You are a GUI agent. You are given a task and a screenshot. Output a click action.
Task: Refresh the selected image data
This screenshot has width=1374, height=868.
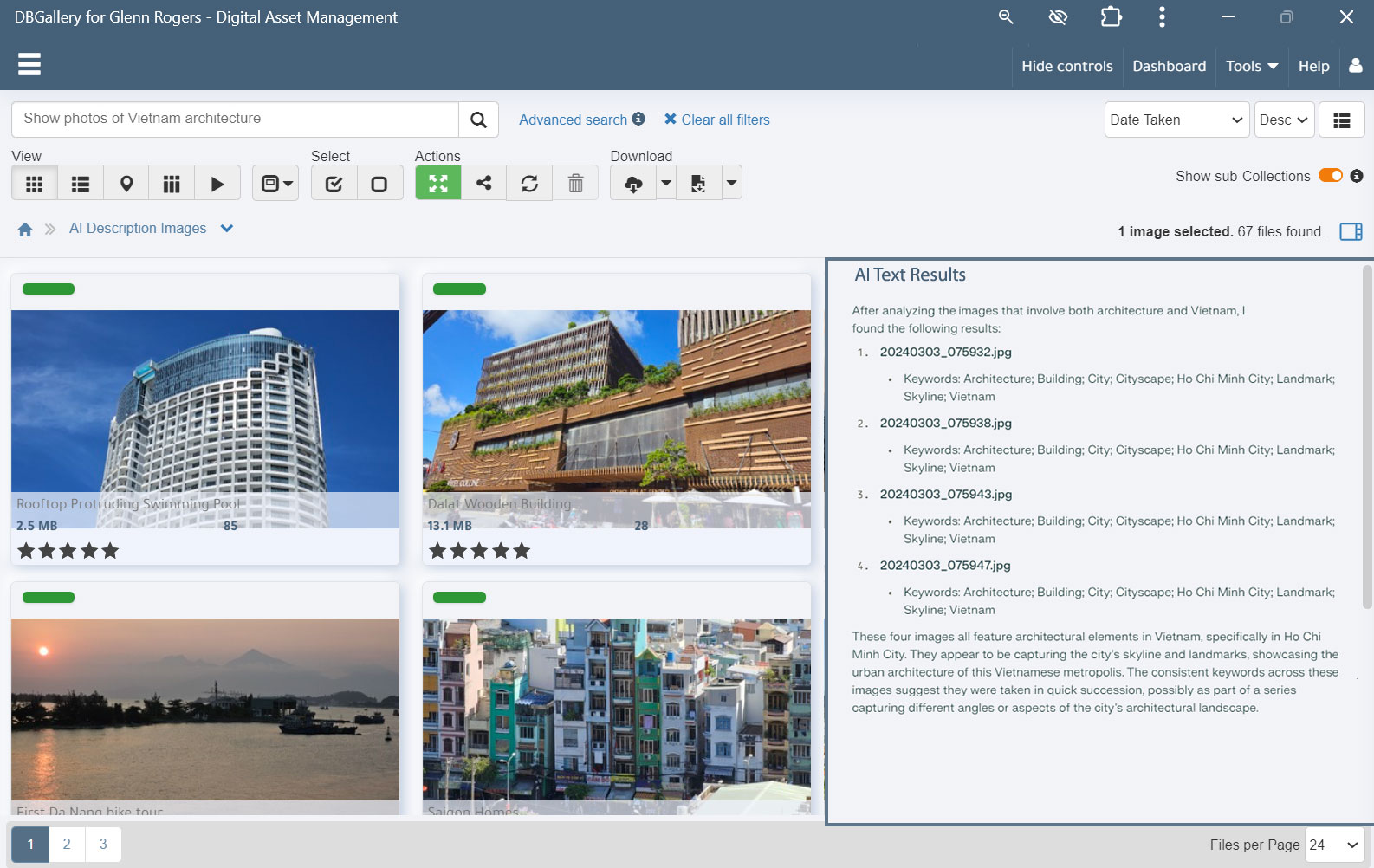pyautogui.click(x=529, y=183)
